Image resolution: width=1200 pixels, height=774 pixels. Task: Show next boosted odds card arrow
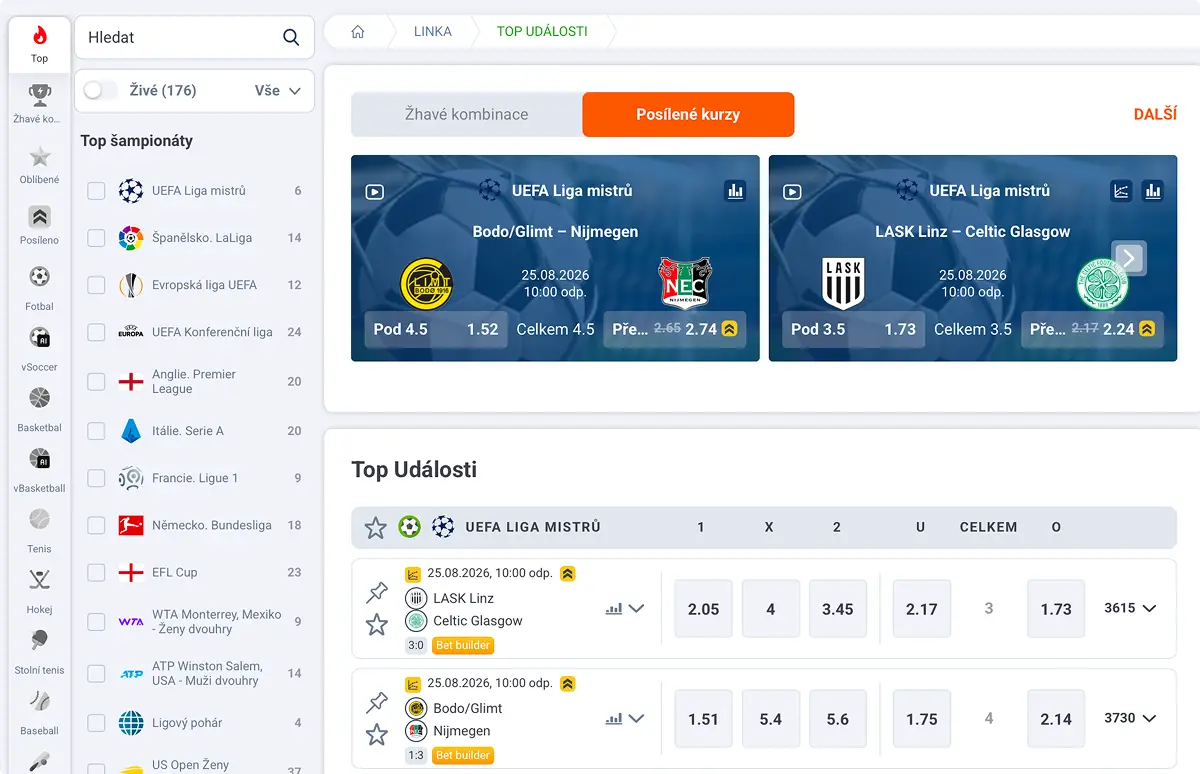pos(1129,259)
